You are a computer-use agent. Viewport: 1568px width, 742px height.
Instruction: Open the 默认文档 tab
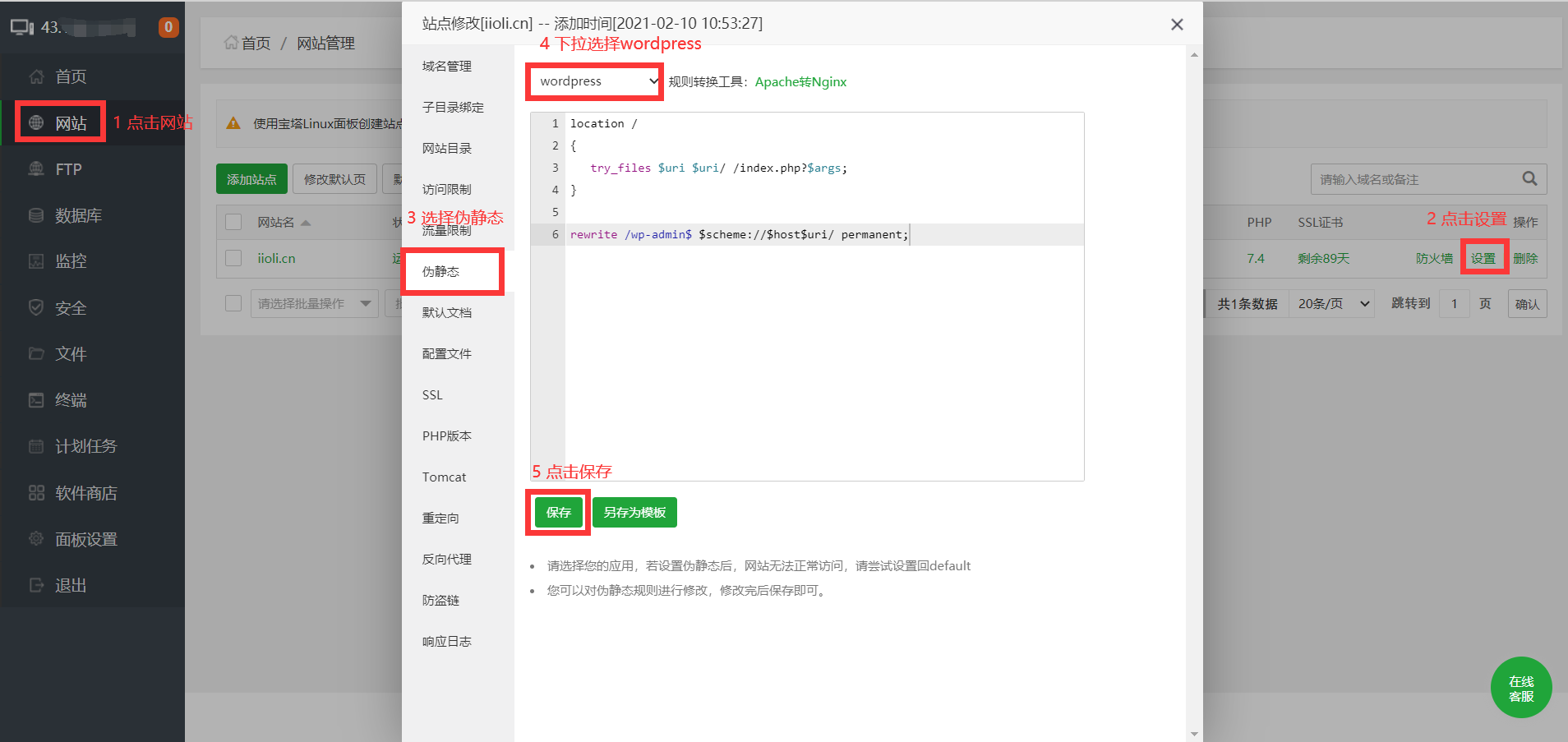coord(447,312)
